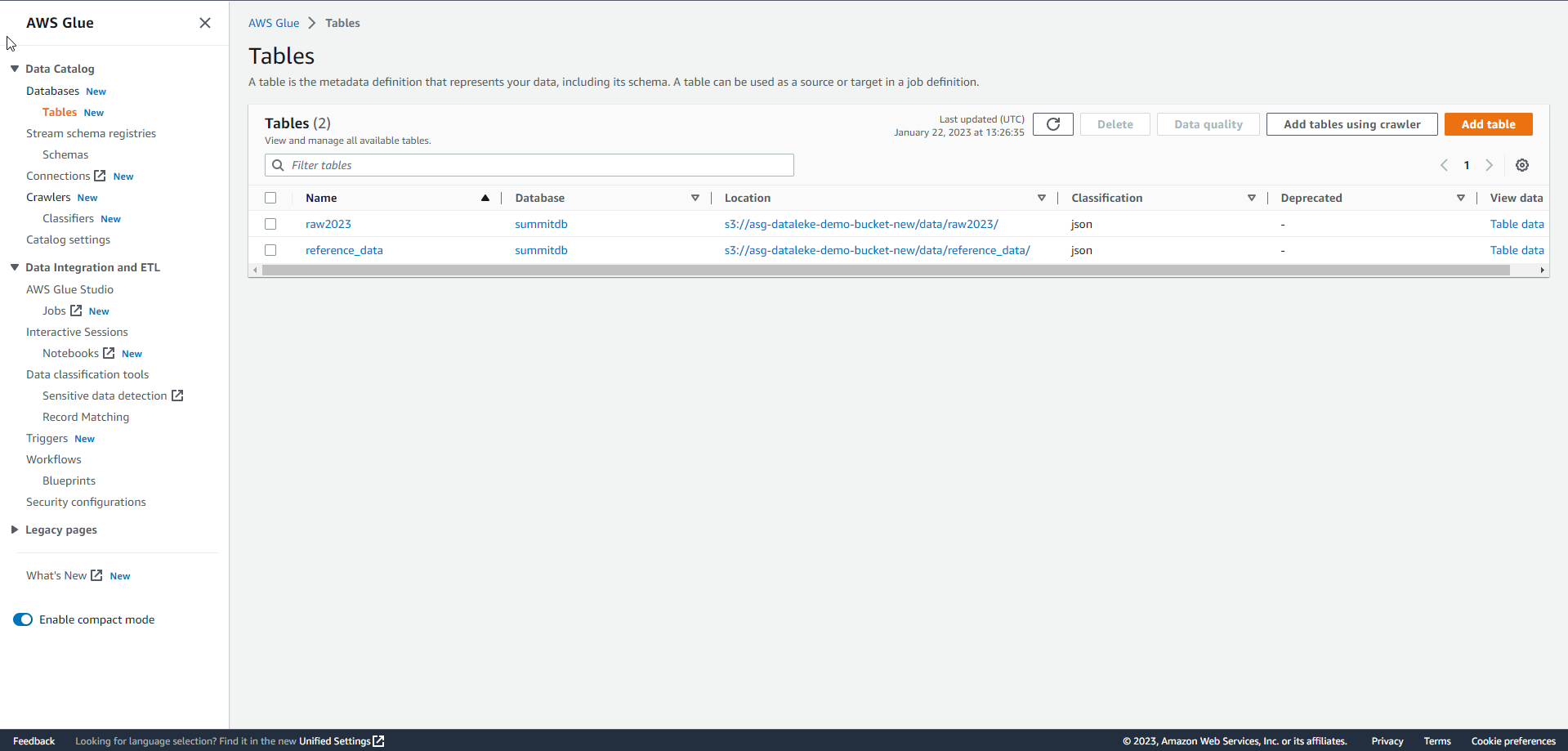Open S3 location for raw2023
1568x751 pixels.
[x=861, y=224]
